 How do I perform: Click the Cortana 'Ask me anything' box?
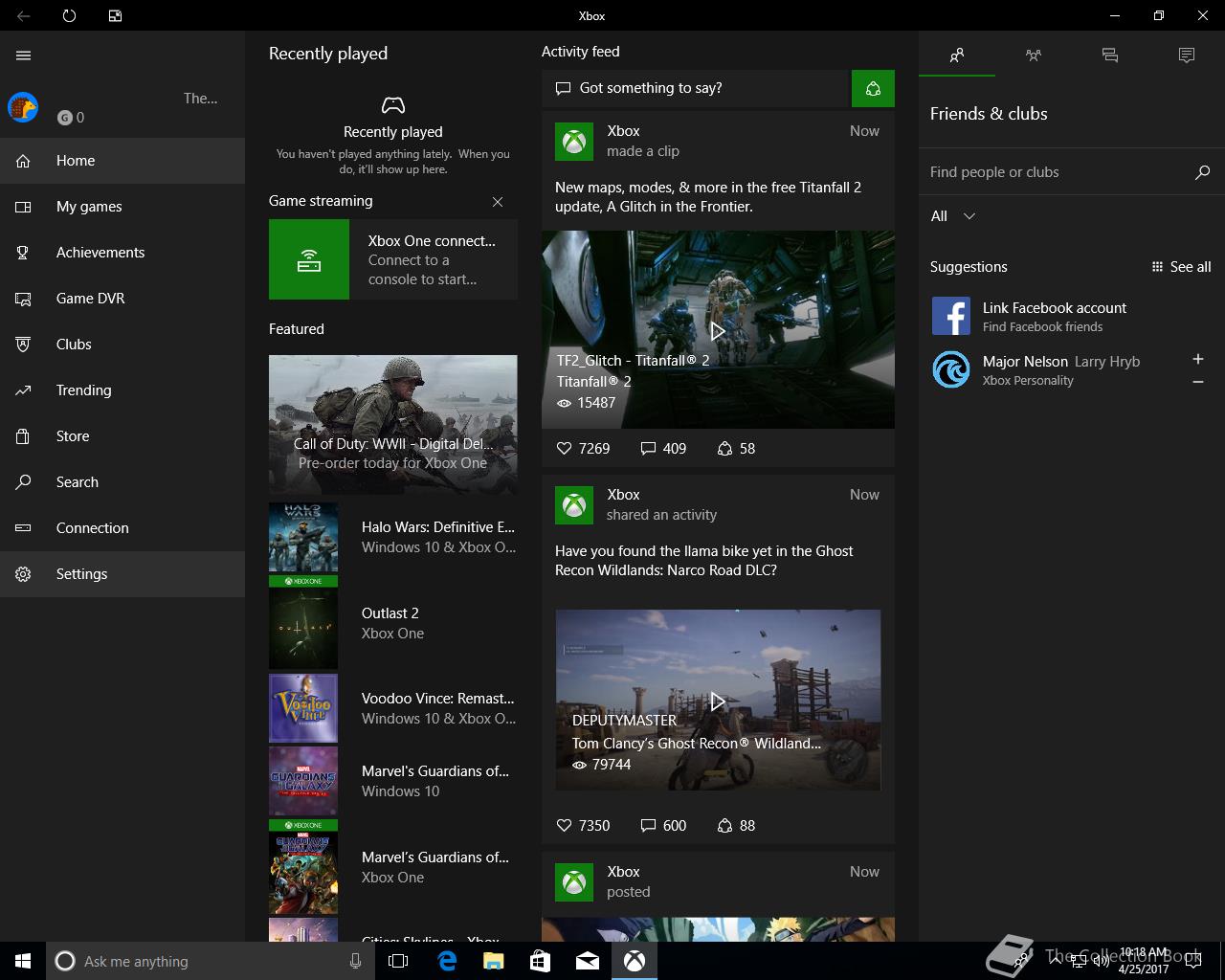211,961
